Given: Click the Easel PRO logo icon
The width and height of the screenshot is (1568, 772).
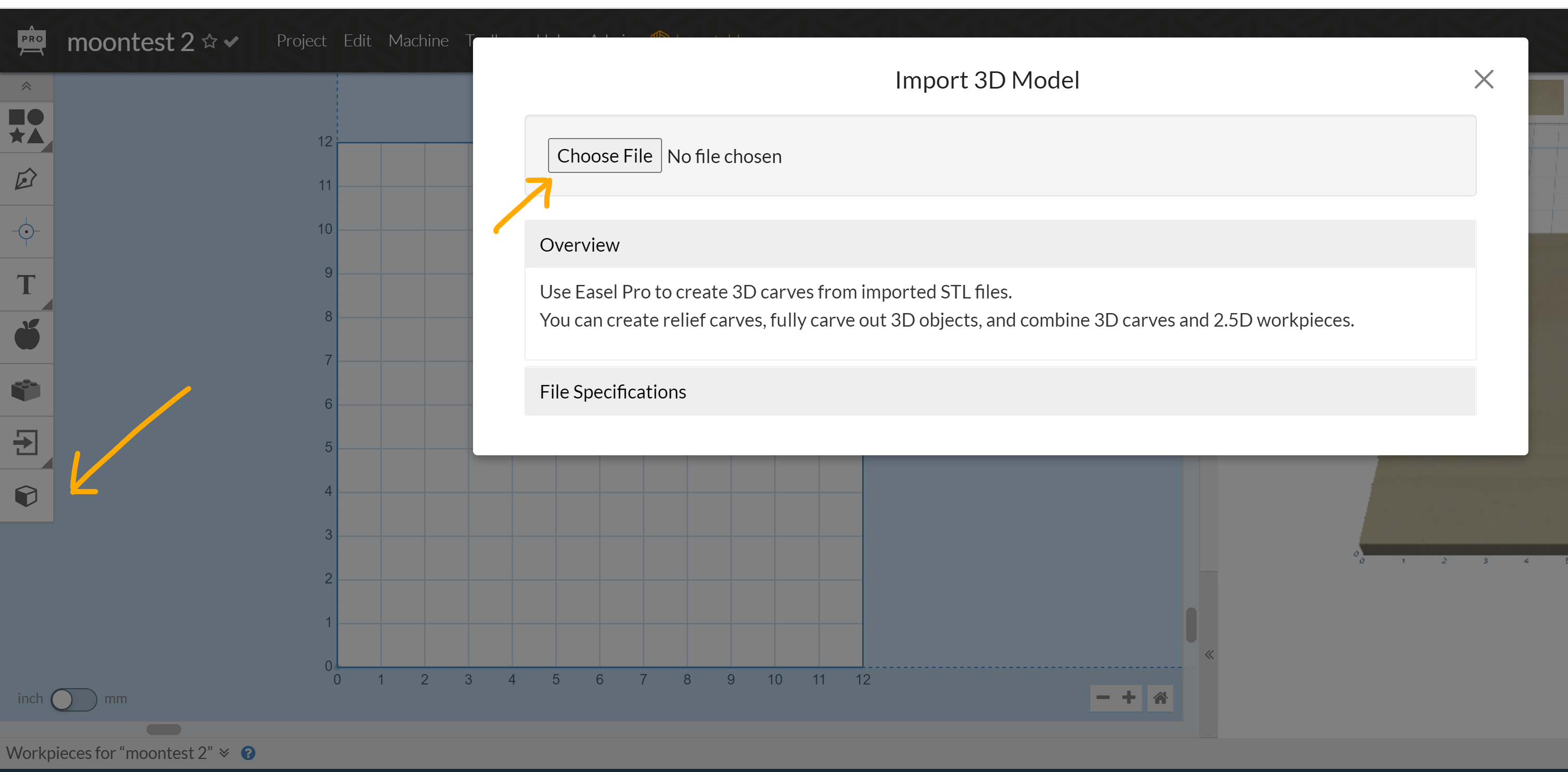Looking at the screenshot, I should click(32, 41).
